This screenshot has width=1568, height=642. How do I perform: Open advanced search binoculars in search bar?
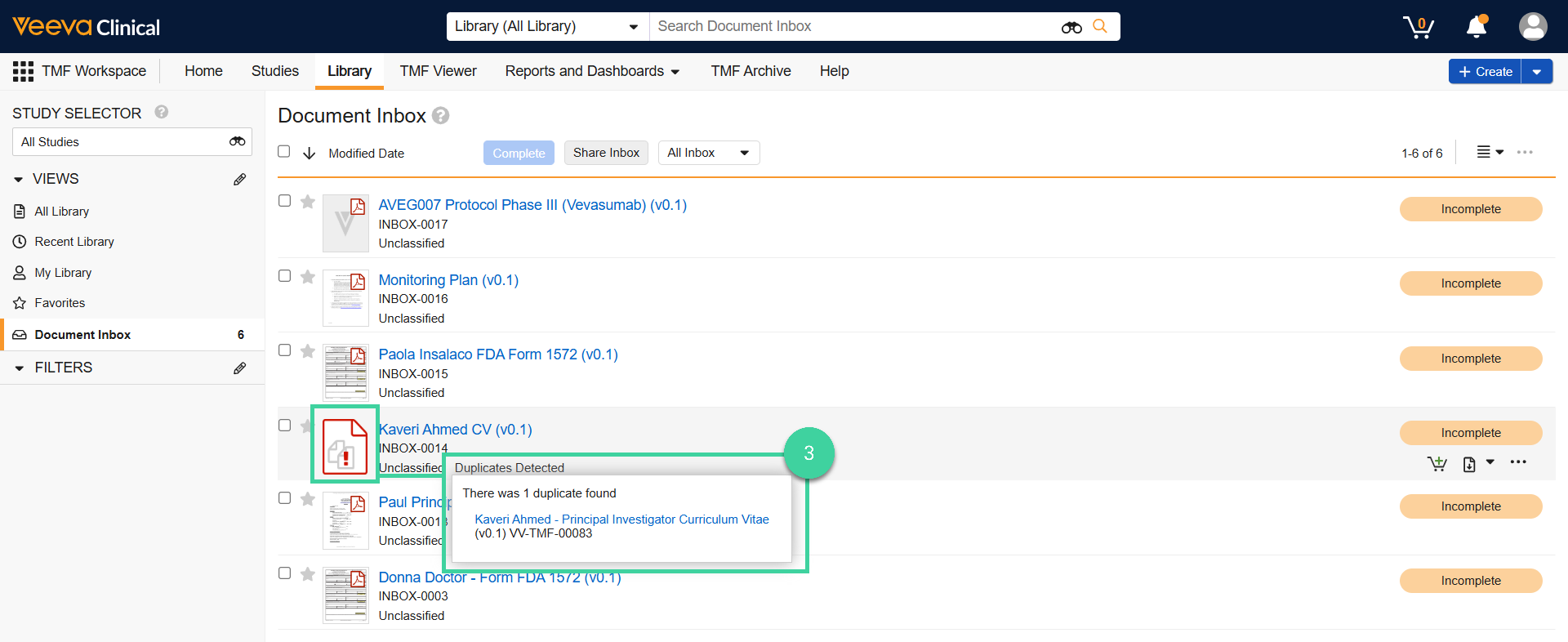1071,27
